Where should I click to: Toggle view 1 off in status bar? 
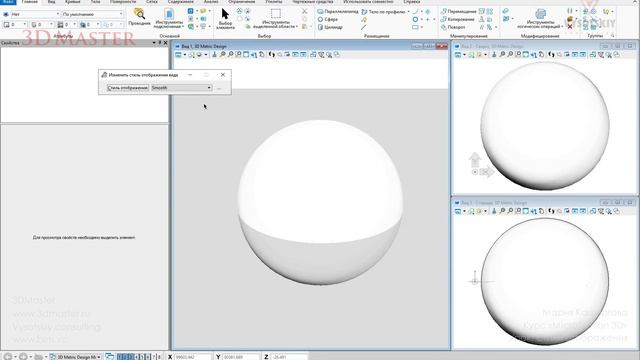[120, 357]
